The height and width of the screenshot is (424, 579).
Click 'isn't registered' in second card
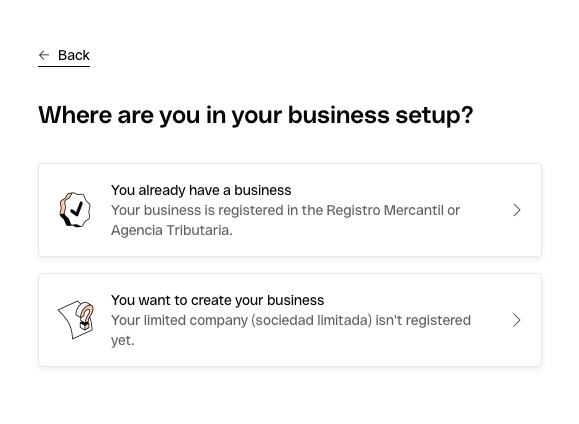click(x=423, y=320)
